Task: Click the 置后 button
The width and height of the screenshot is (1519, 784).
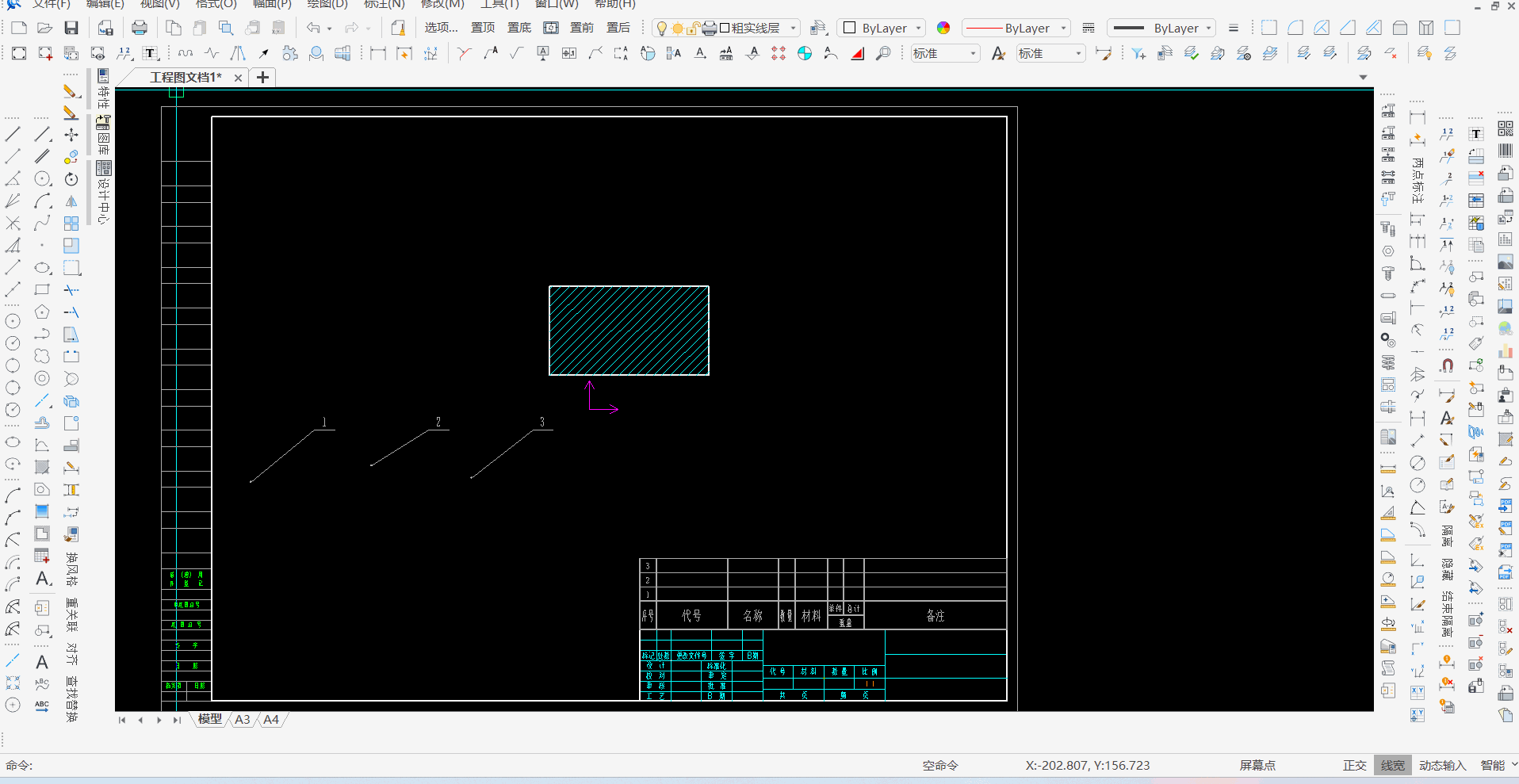Action: tap(618, 28)
